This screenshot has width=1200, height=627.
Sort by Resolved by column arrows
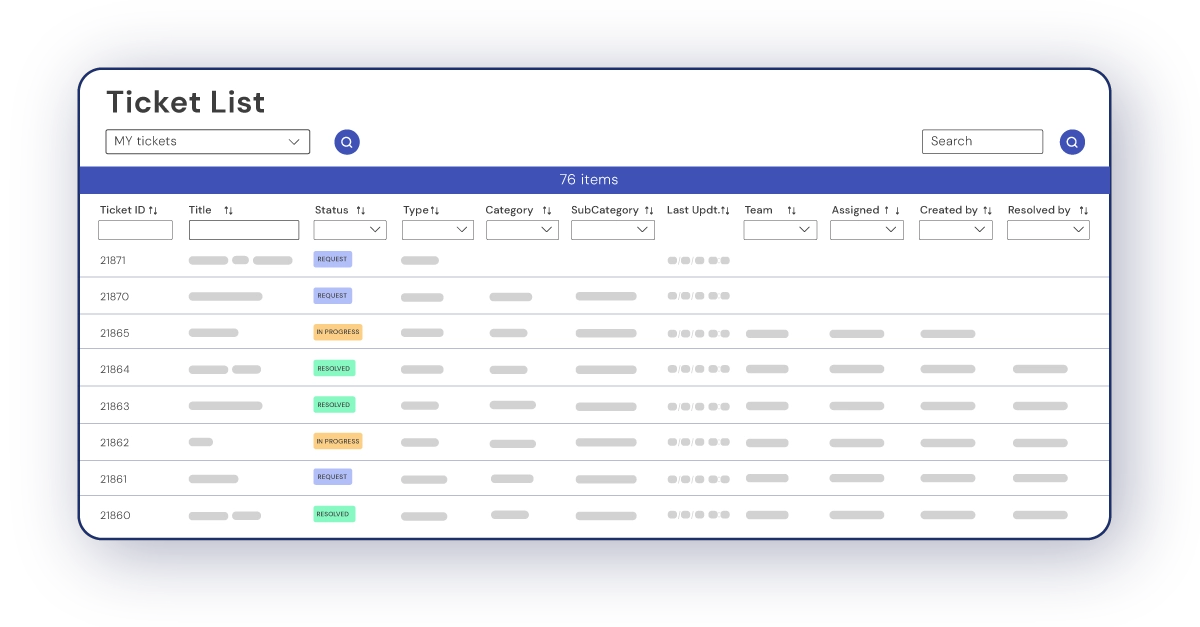[x=1084, y=211]
